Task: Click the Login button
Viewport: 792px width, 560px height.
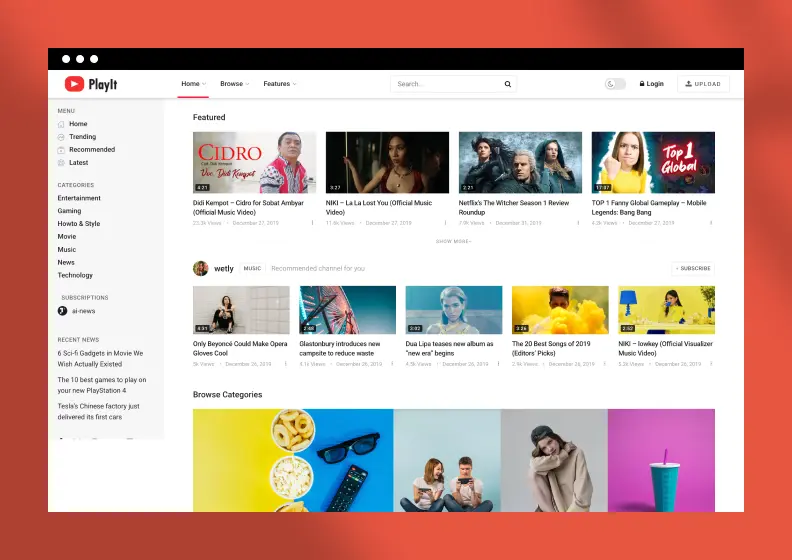Action: tap(652, 84)
